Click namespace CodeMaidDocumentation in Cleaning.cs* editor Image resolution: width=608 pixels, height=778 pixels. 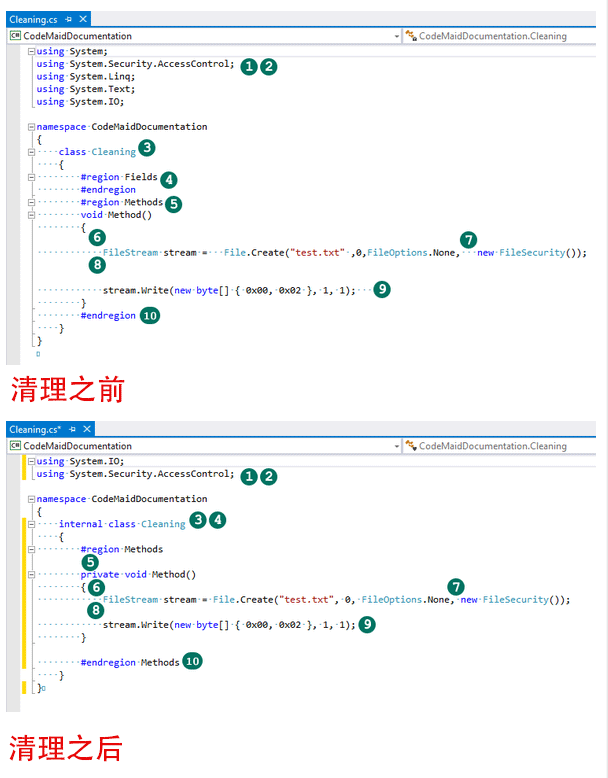[x=122, y=499]
